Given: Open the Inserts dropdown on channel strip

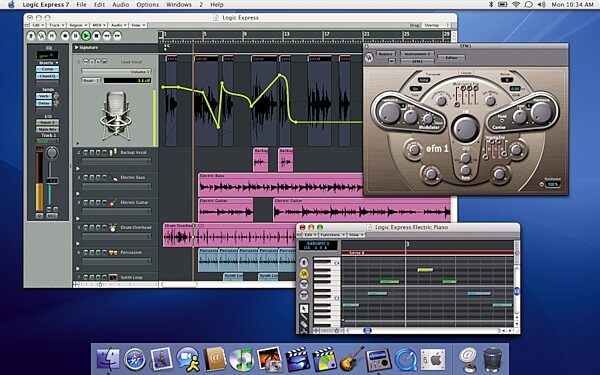Looking at the screenshot, I should 48,63.
